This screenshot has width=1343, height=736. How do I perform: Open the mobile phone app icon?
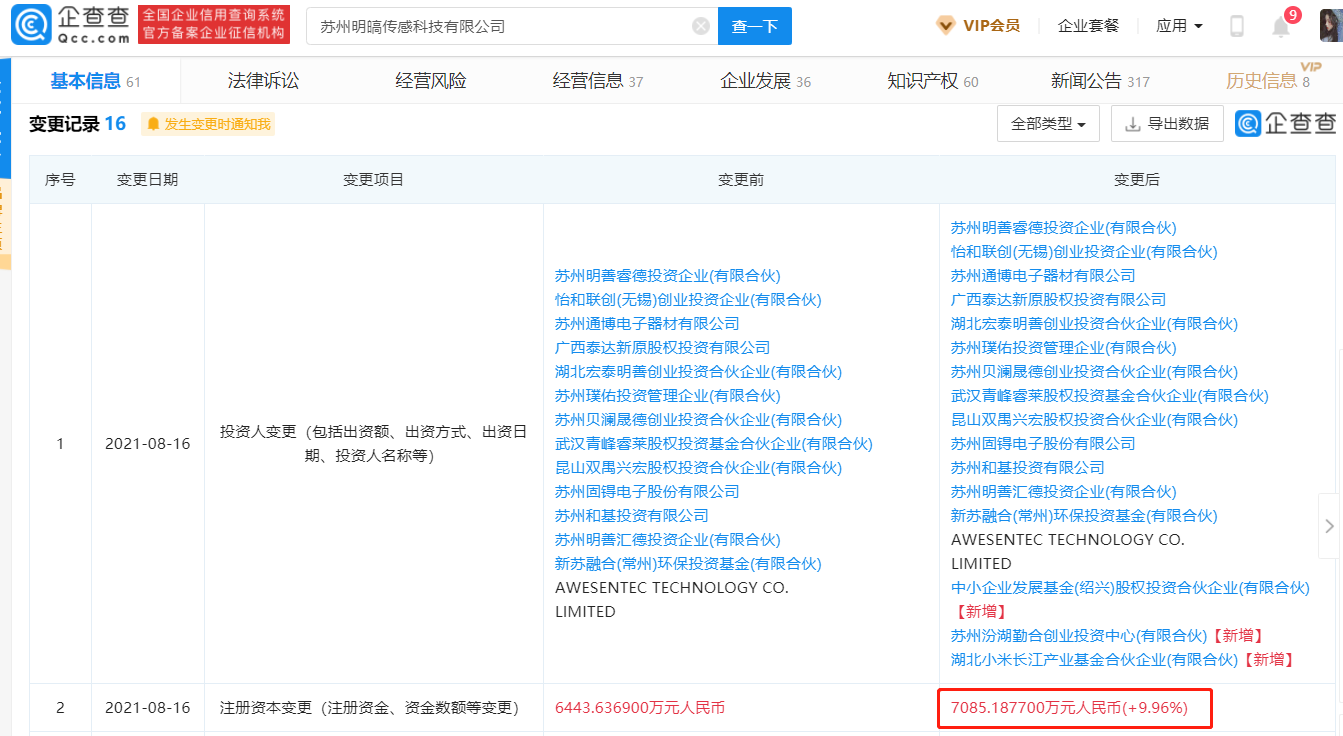[x=1237, y=26]
